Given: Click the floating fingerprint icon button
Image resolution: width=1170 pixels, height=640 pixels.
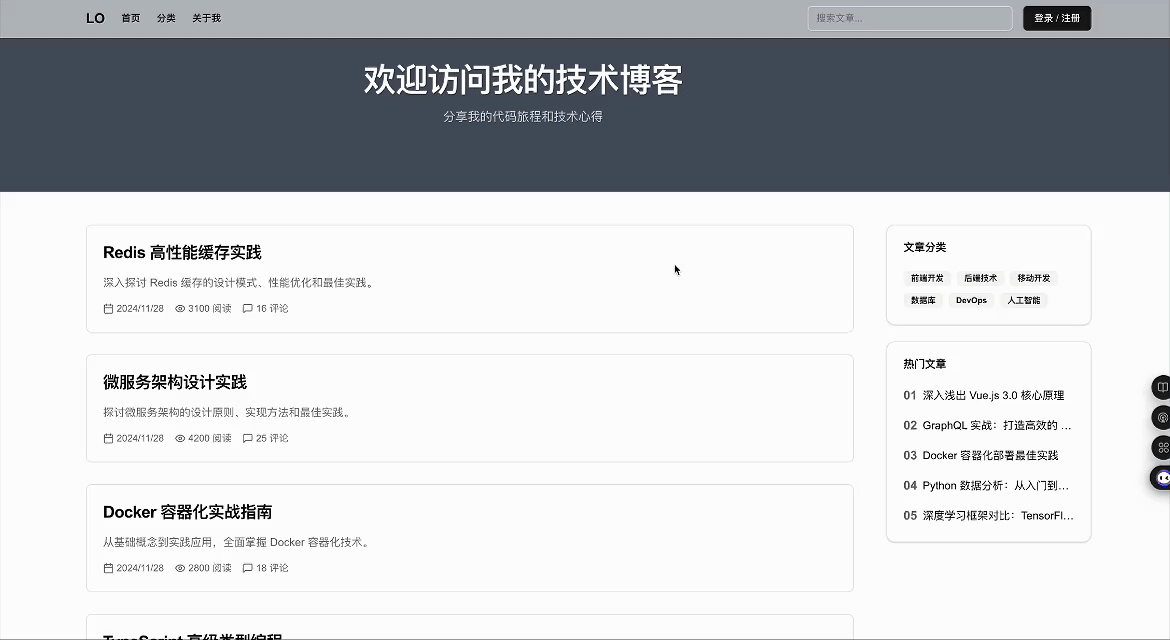Looking at the screenshot, I should (1161, 418).
